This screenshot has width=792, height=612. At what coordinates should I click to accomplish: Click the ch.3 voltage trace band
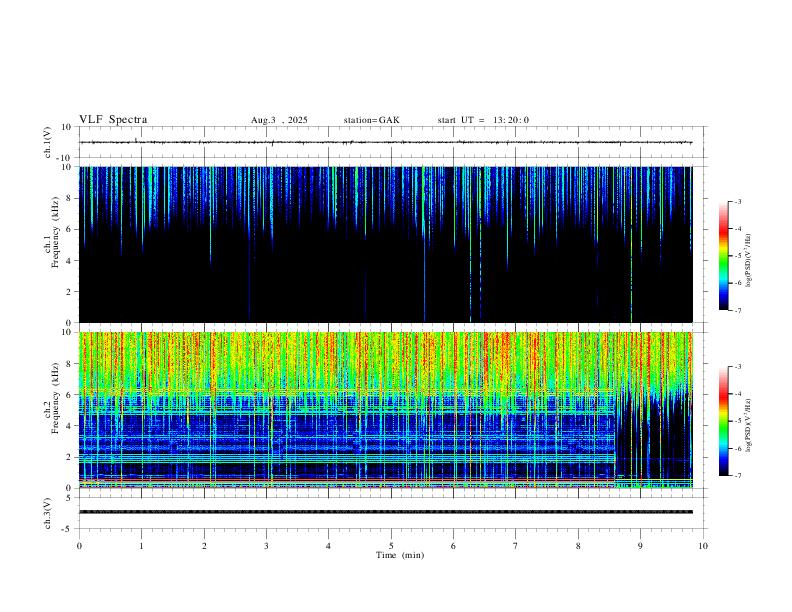385,512
